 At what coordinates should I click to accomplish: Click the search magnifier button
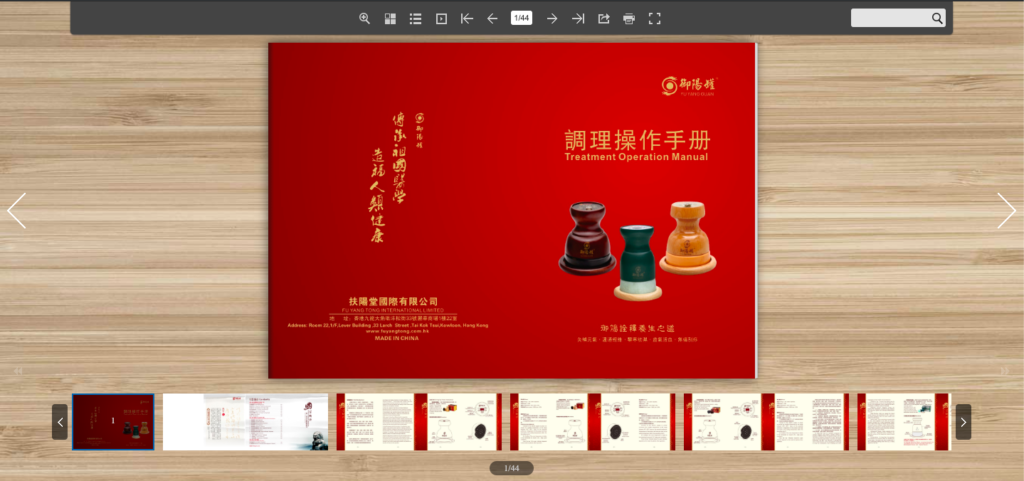point(937,18)
